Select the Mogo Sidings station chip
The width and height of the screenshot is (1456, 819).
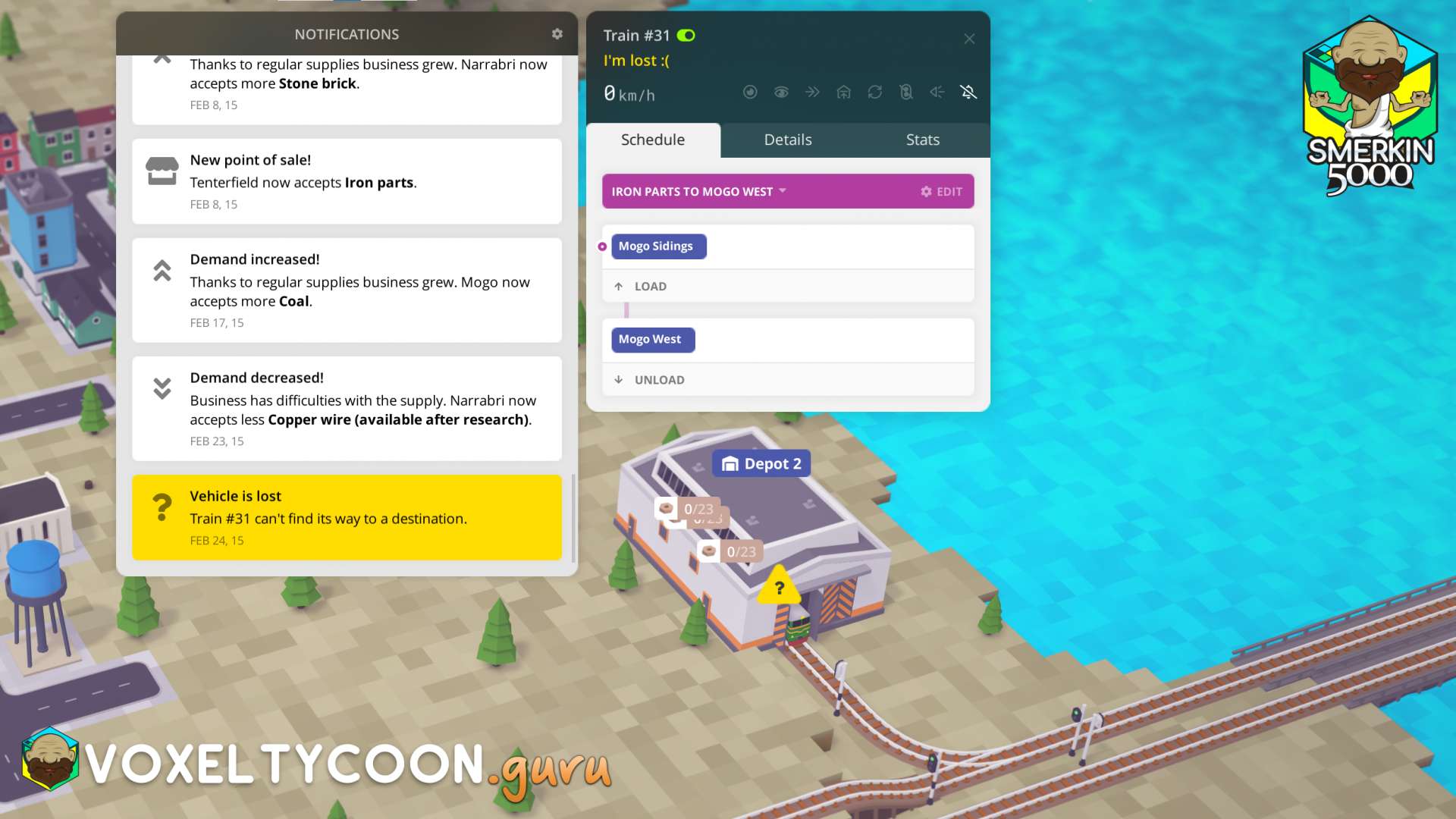[x=657, y=246]
